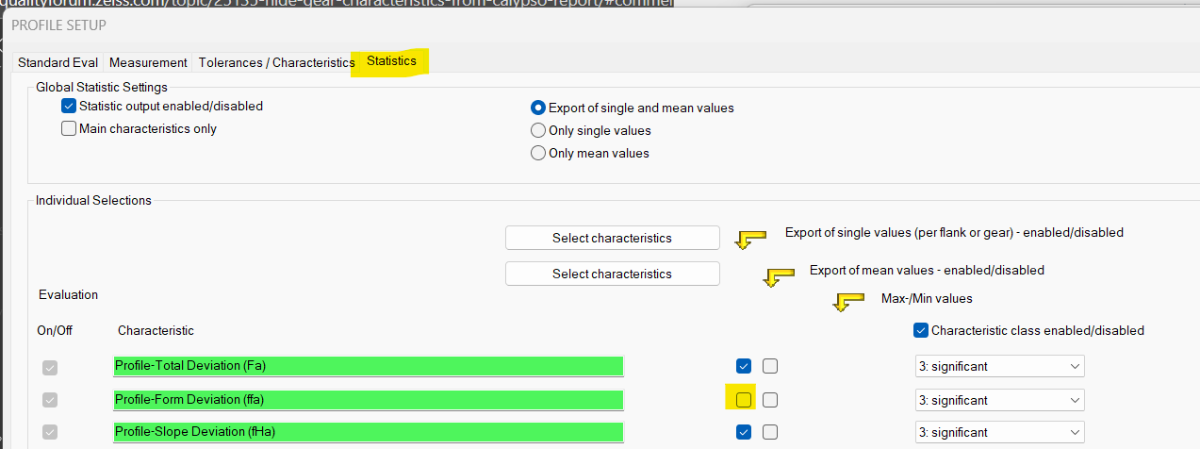Choose Only mean values radio option
1200x449 pixels.
[538, 154]
